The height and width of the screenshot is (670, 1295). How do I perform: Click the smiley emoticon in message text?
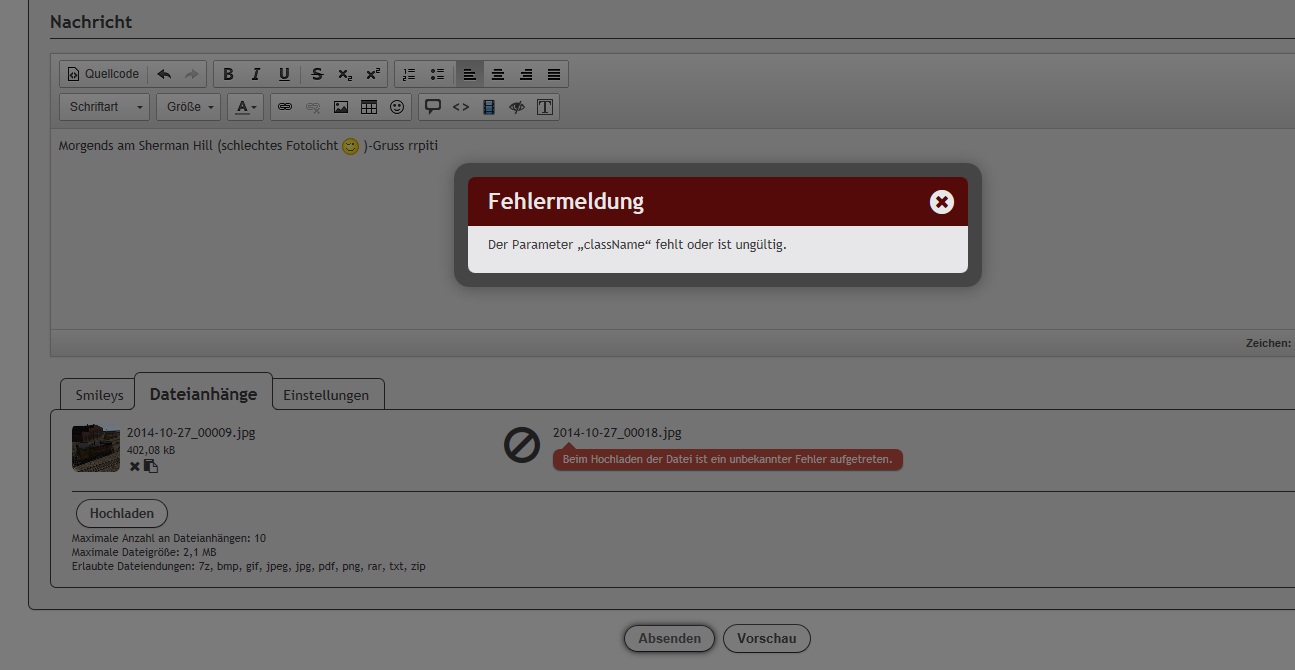click(x=350, y=146)
